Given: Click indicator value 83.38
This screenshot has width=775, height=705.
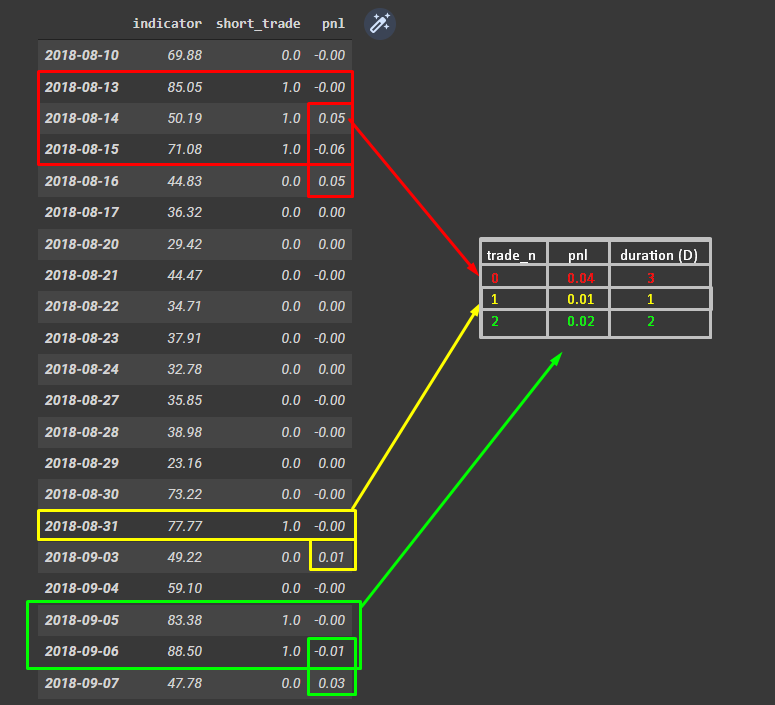Looking at the screenshot, I should [185, 620].
